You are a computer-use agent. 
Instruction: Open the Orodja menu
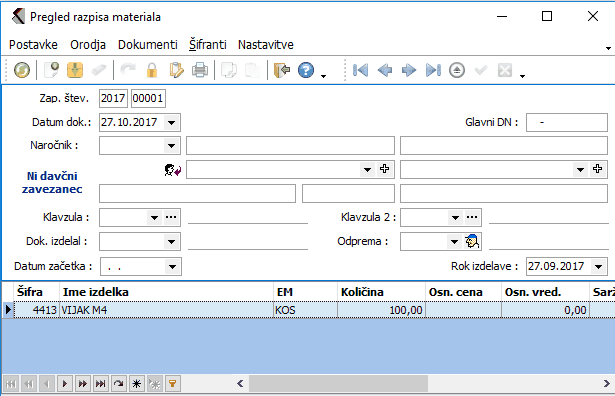[x=88, y=45]
